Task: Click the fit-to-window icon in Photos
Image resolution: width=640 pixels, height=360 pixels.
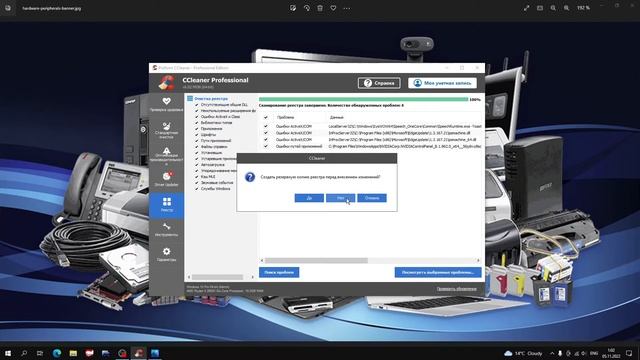Action: [540, 8]
